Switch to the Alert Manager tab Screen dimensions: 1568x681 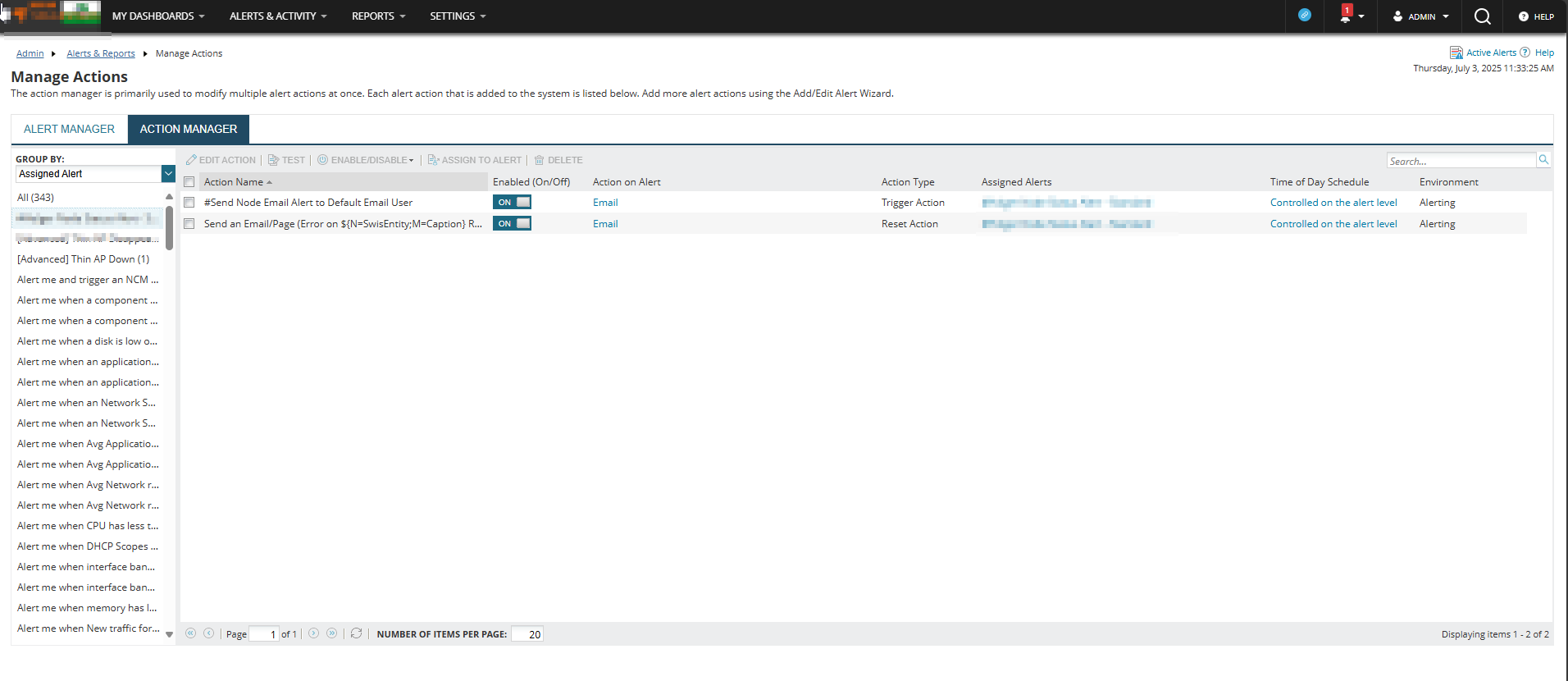pos(70,129)
